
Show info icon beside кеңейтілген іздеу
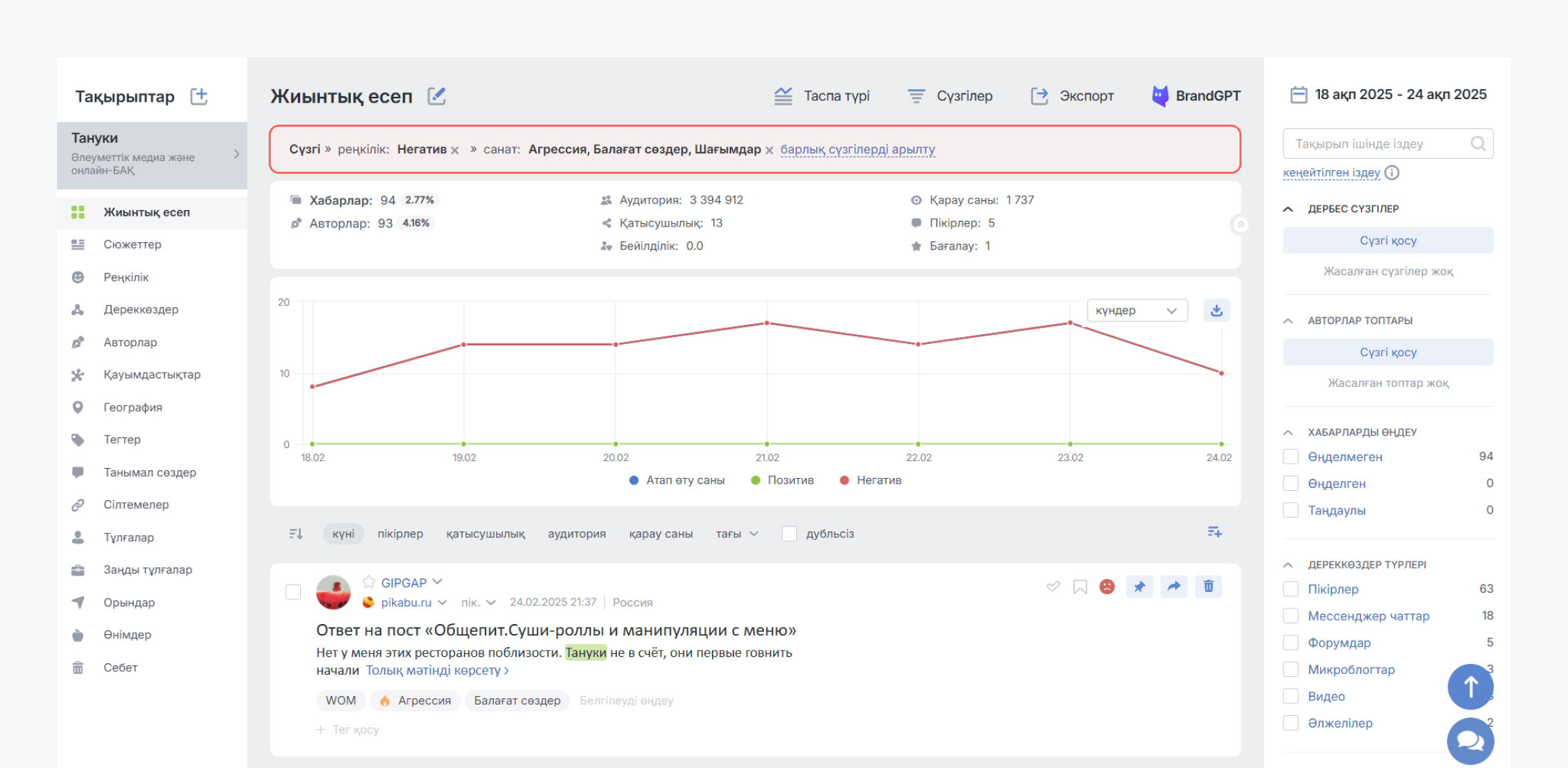click(x=1392, y=172)
